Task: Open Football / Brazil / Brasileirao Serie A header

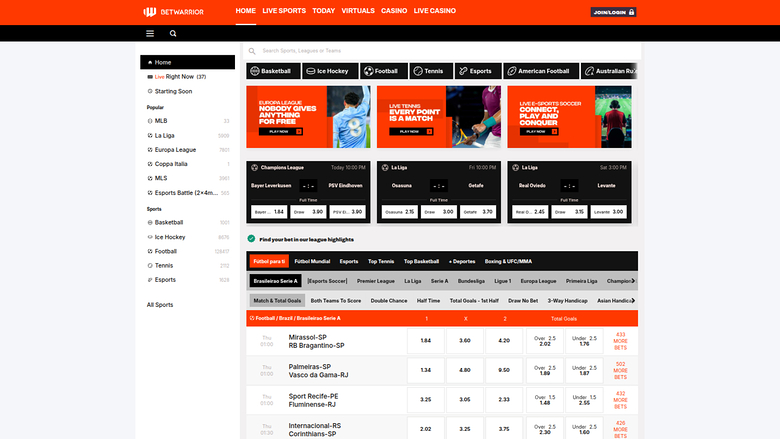Action: point(297,318)
